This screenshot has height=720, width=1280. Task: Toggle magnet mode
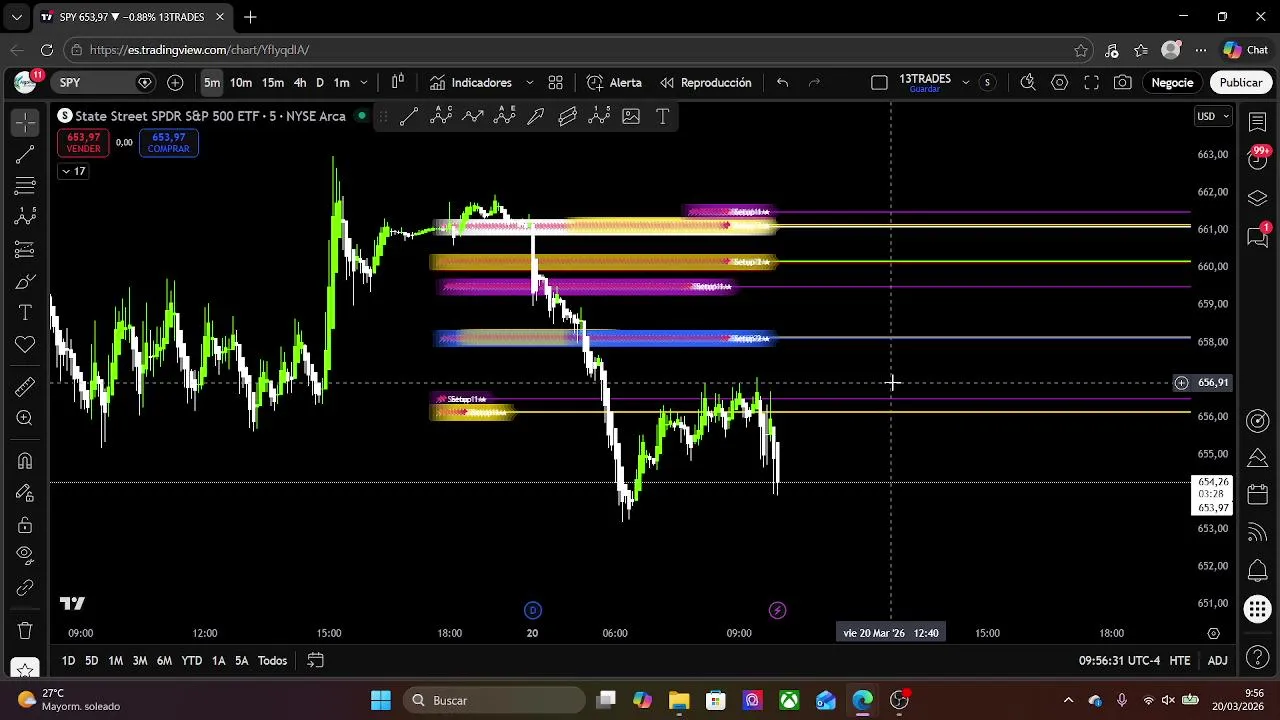click(25, 461)
